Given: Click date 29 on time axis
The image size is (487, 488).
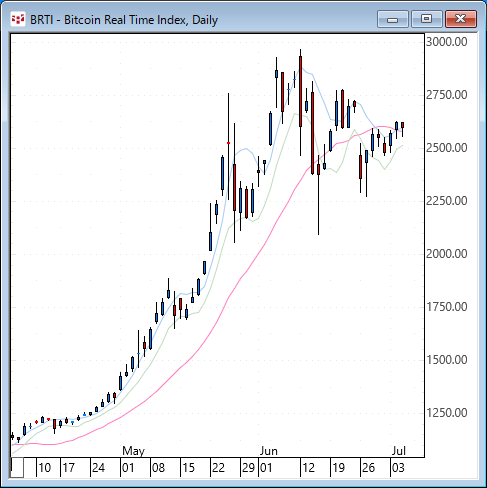Looking at the screenshot, I should pos(248,468).
